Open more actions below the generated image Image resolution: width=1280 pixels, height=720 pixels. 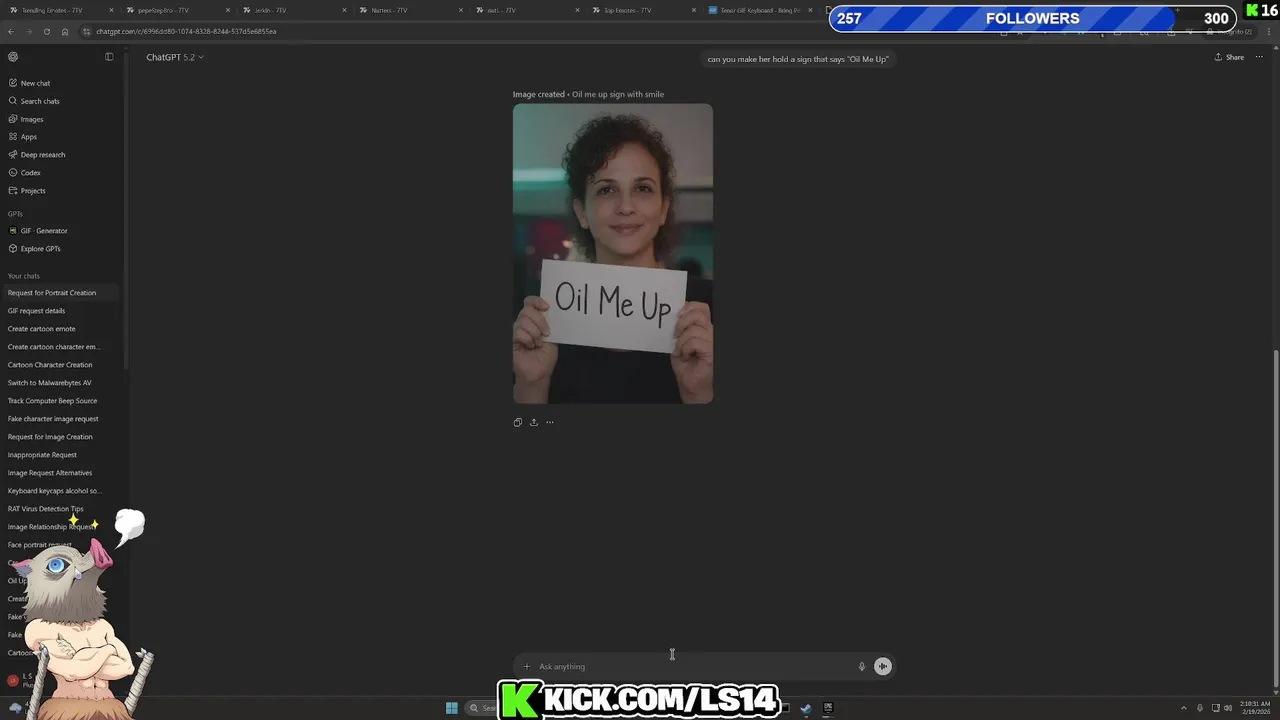tap(549, 422)
